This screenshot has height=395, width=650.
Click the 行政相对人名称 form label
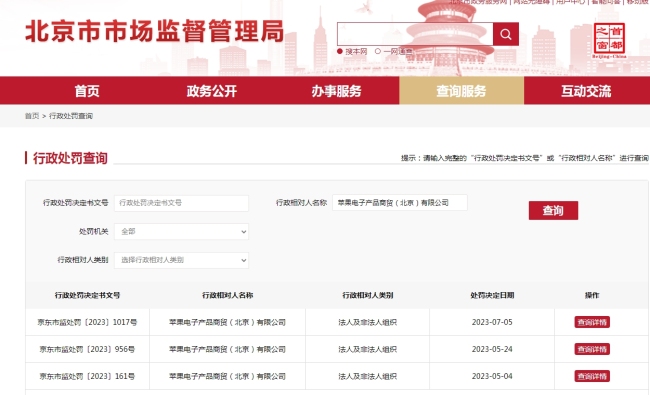(x=301, y=203)
